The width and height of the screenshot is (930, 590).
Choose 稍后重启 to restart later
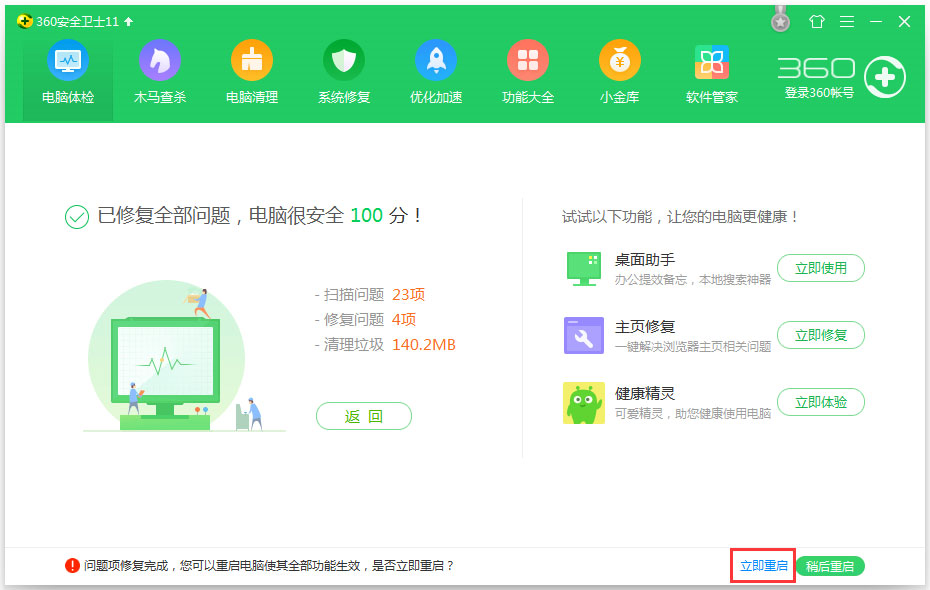(830, 565)
